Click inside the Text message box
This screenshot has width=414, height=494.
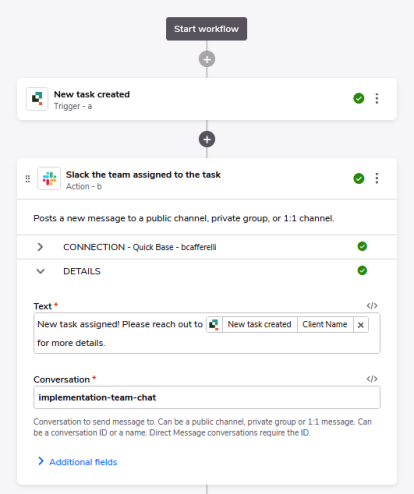[207, 333]
